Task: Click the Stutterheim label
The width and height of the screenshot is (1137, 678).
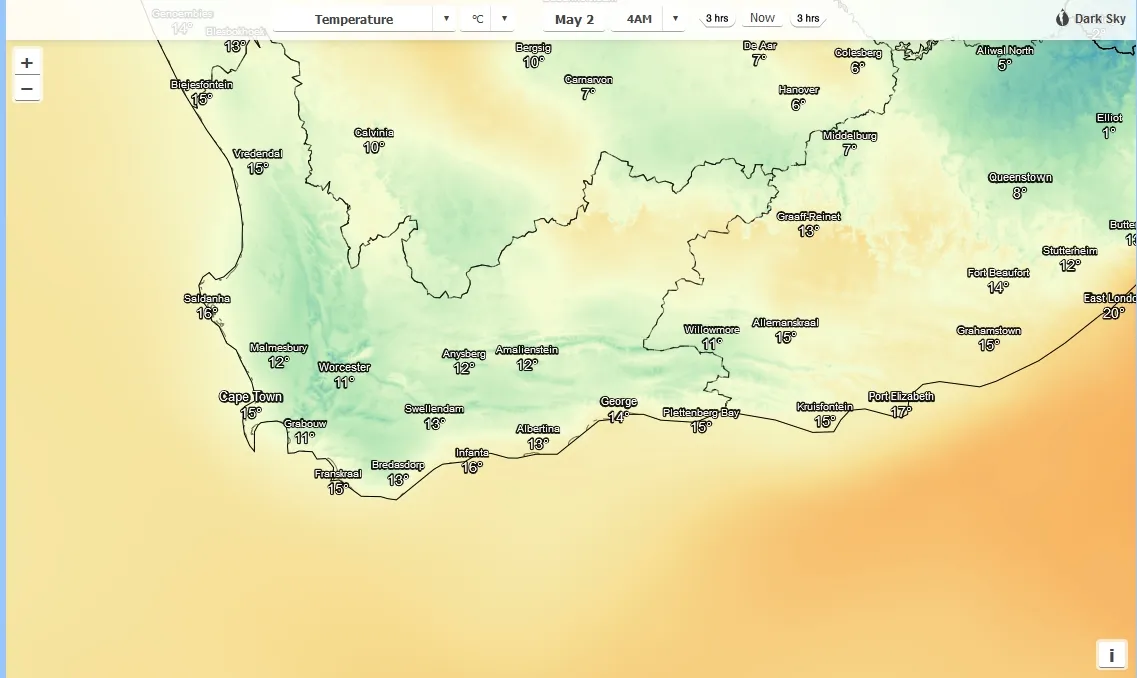Action: [1070, 251]
